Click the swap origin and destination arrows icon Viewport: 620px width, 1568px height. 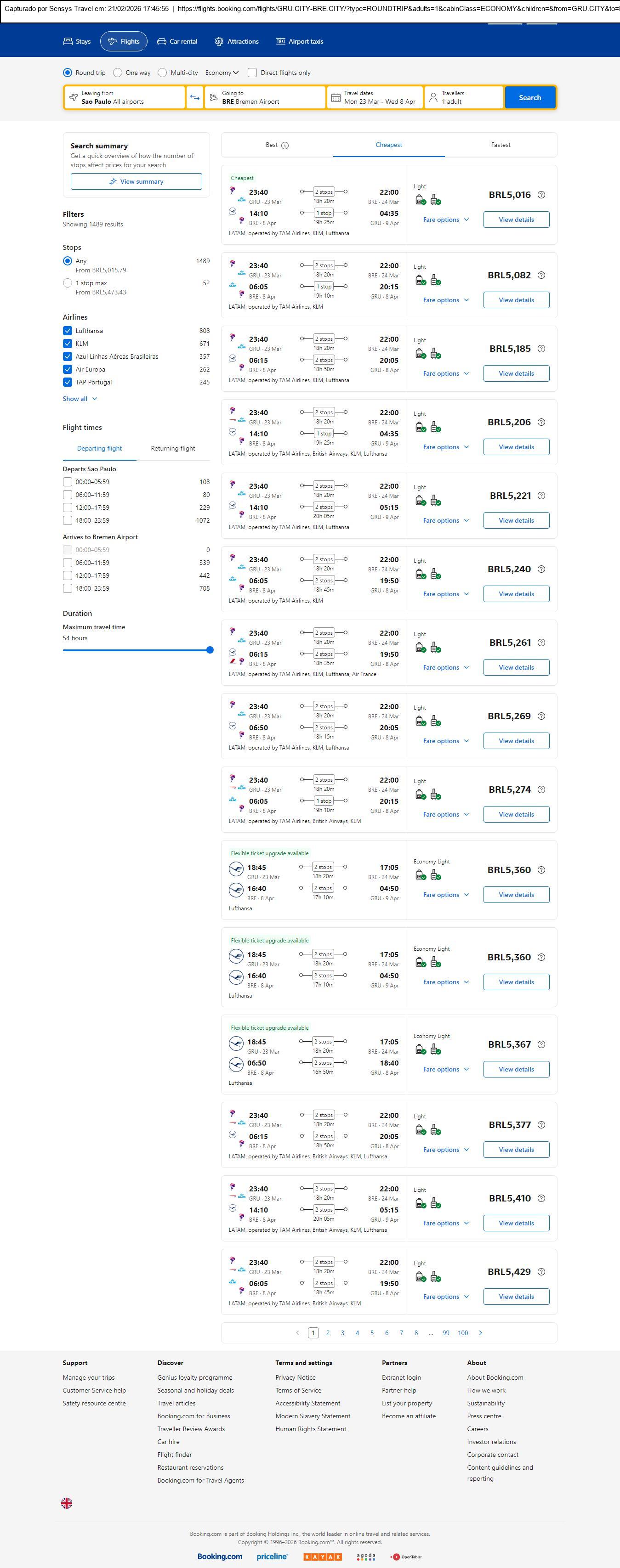point(195,97)
